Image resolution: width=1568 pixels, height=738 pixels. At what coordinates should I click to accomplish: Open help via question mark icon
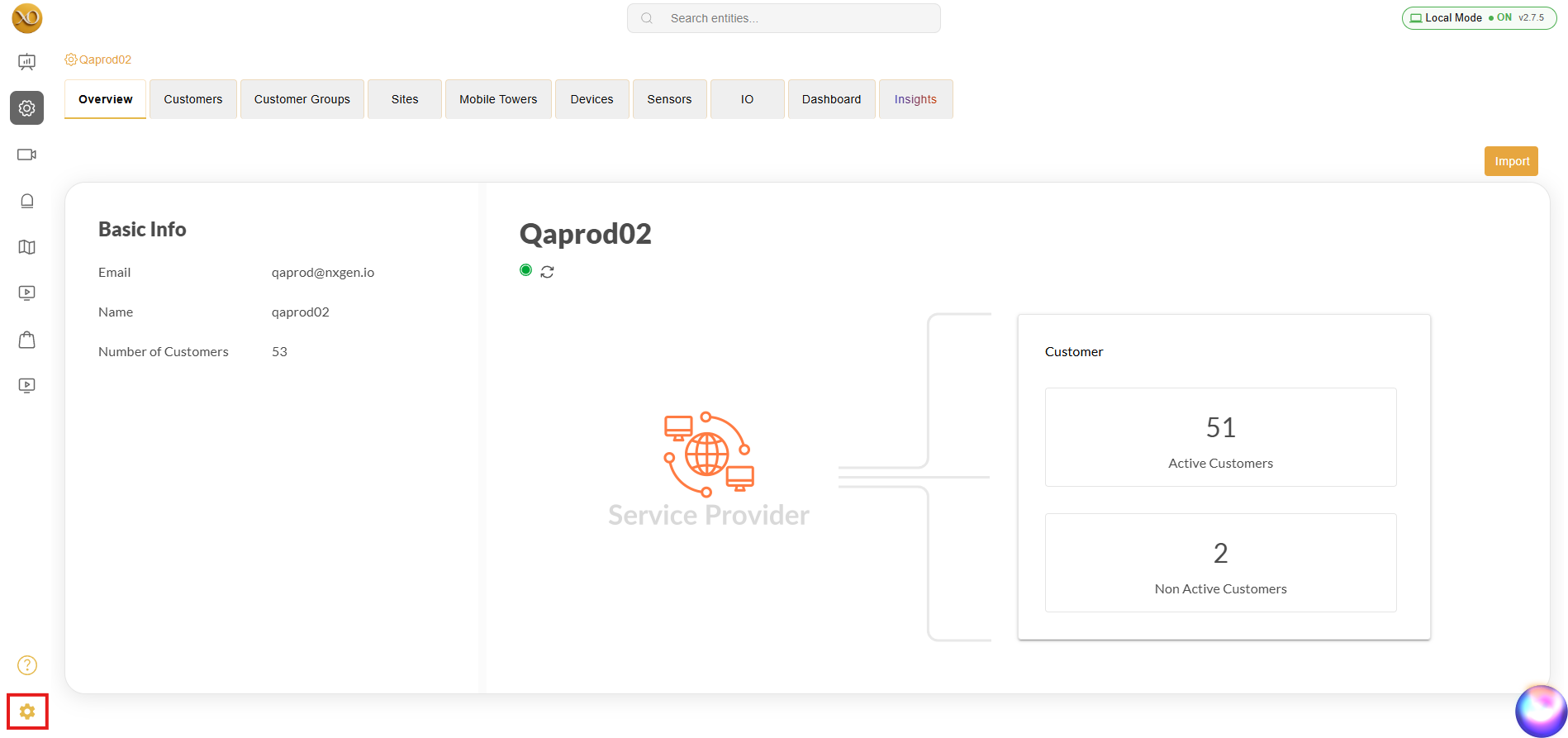(x=26, y=665)
